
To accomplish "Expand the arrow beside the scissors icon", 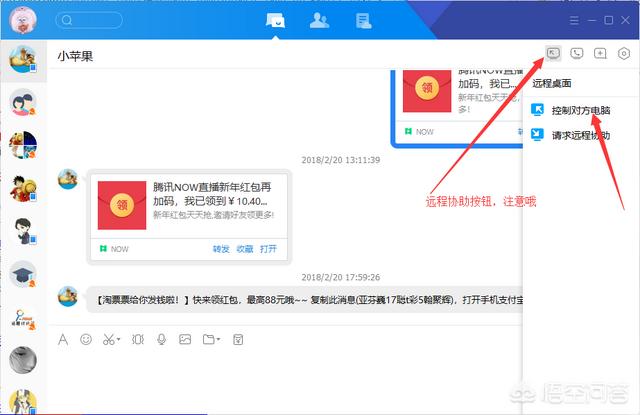I will pyautogui.click(x=119, y=341).
